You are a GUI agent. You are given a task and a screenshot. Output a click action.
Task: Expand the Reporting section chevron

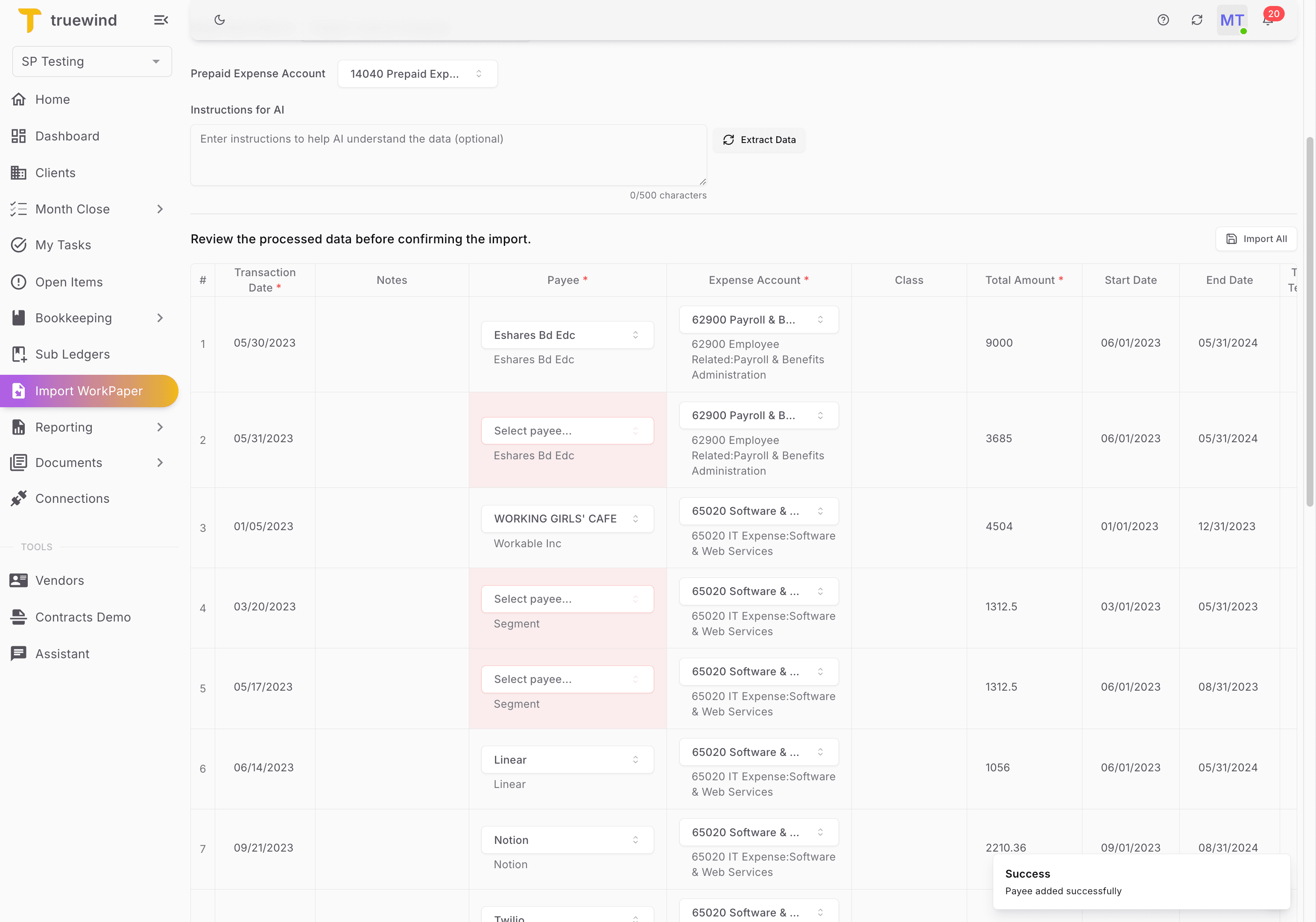[160, 427]
